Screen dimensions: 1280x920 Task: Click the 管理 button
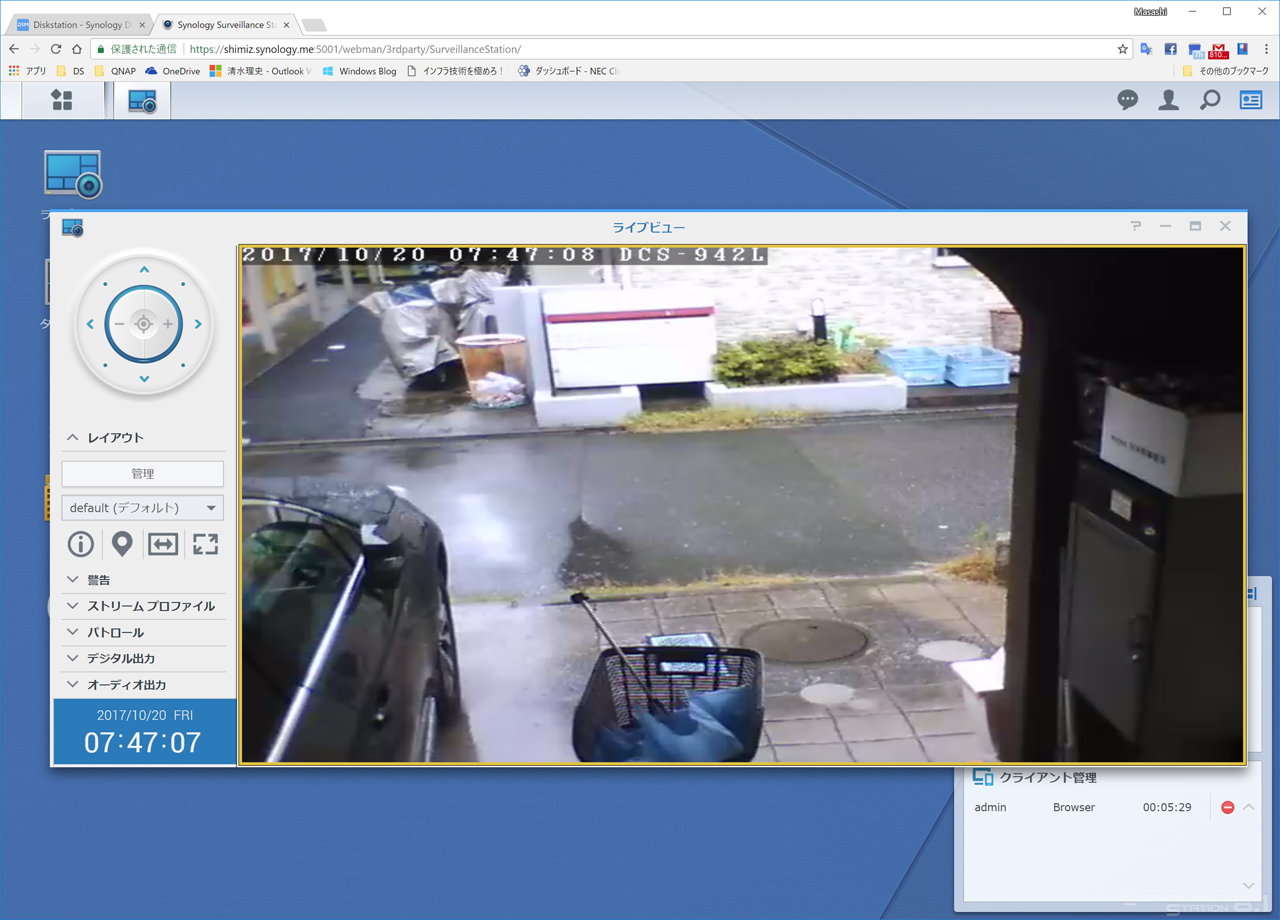click(142, 474)
